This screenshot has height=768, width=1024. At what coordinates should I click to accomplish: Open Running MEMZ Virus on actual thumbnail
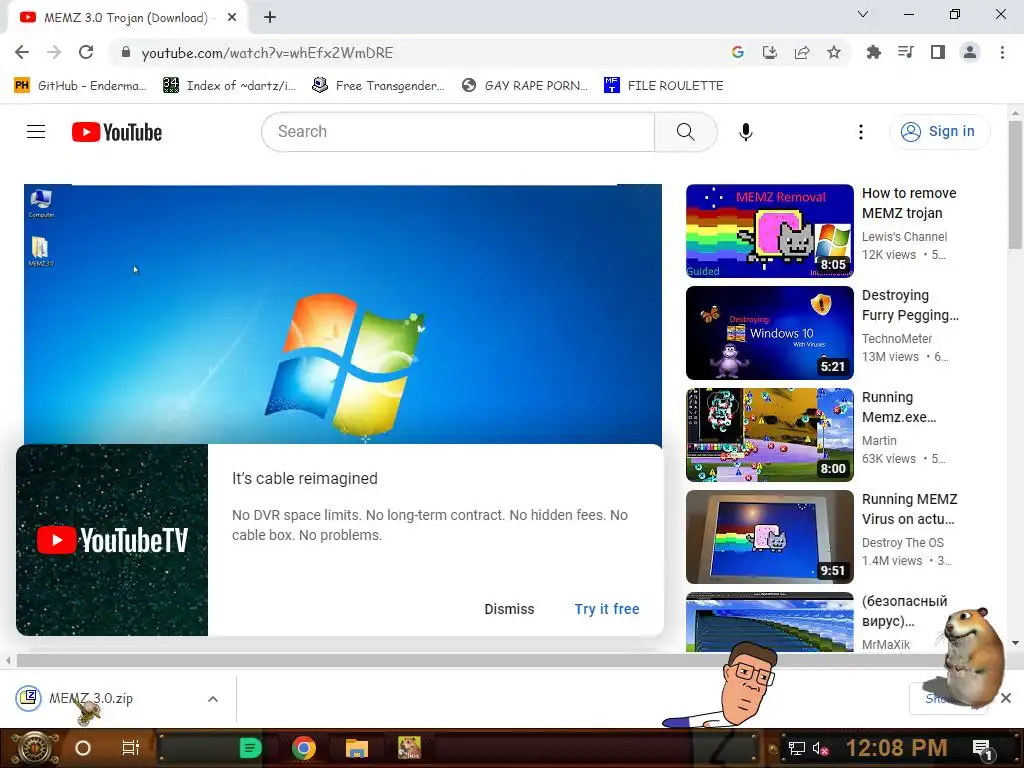click(770, 537)
